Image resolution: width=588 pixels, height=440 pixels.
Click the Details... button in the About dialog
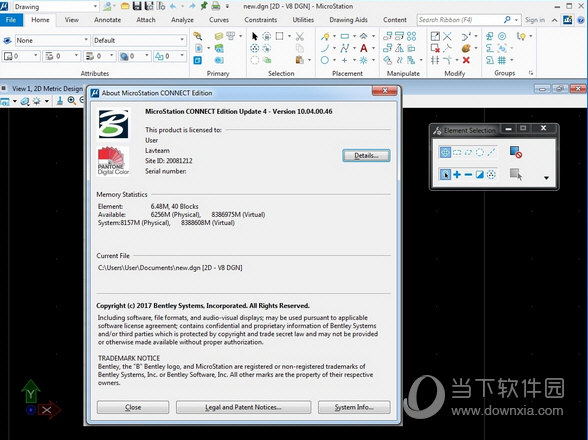(366, 155)
